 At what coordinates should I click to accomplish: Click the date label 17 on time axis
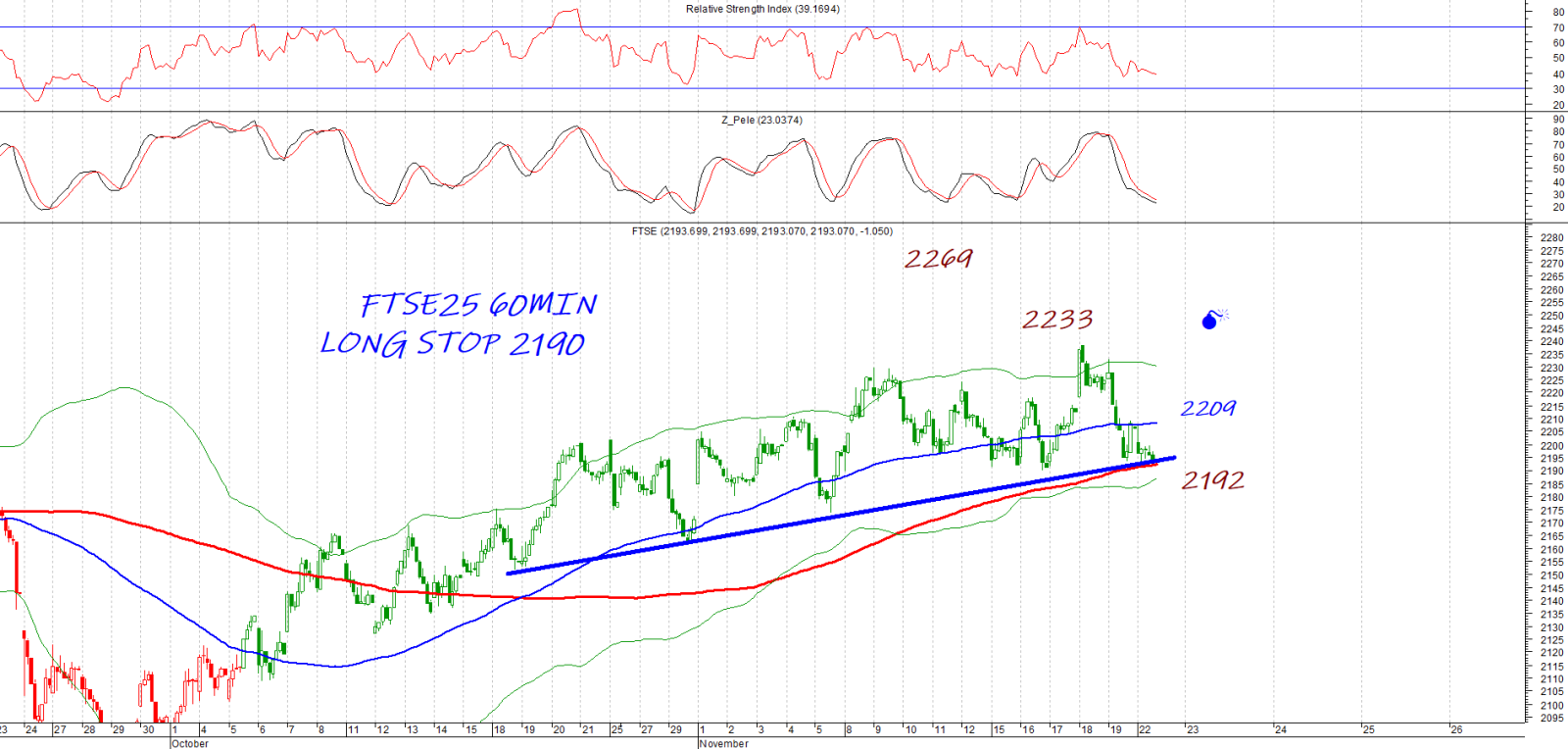(x=1056, y=729)
